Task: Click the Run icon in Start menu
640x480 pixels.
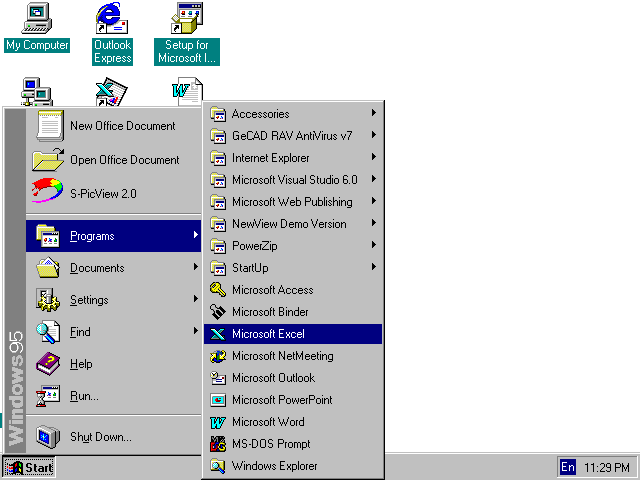Action: pyautogui.click(x=48, y=396)
